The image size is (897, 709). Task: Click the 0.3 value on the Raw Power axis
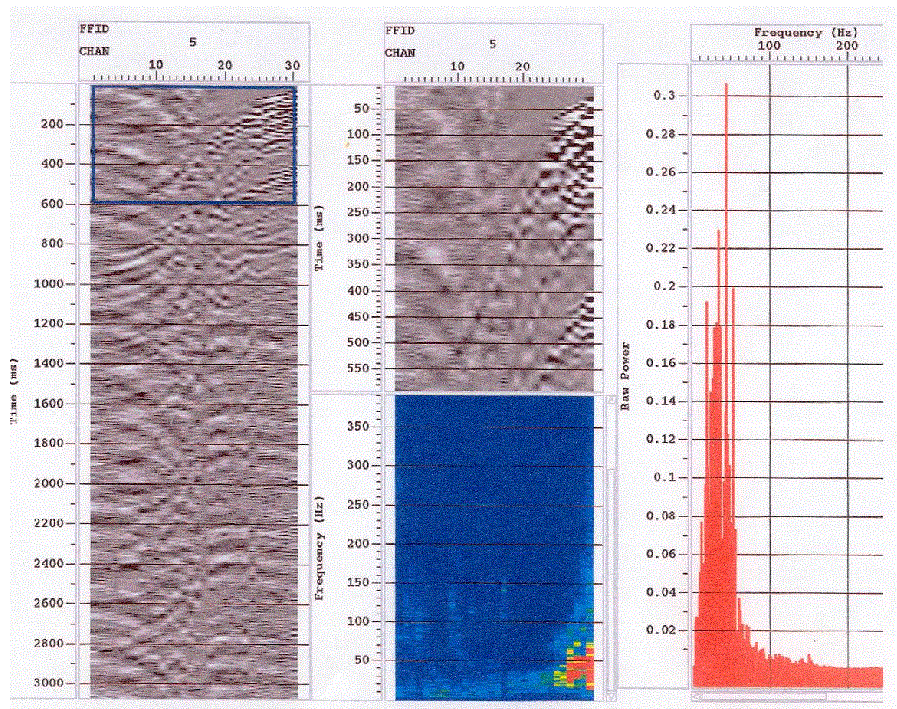click(665, 95)
